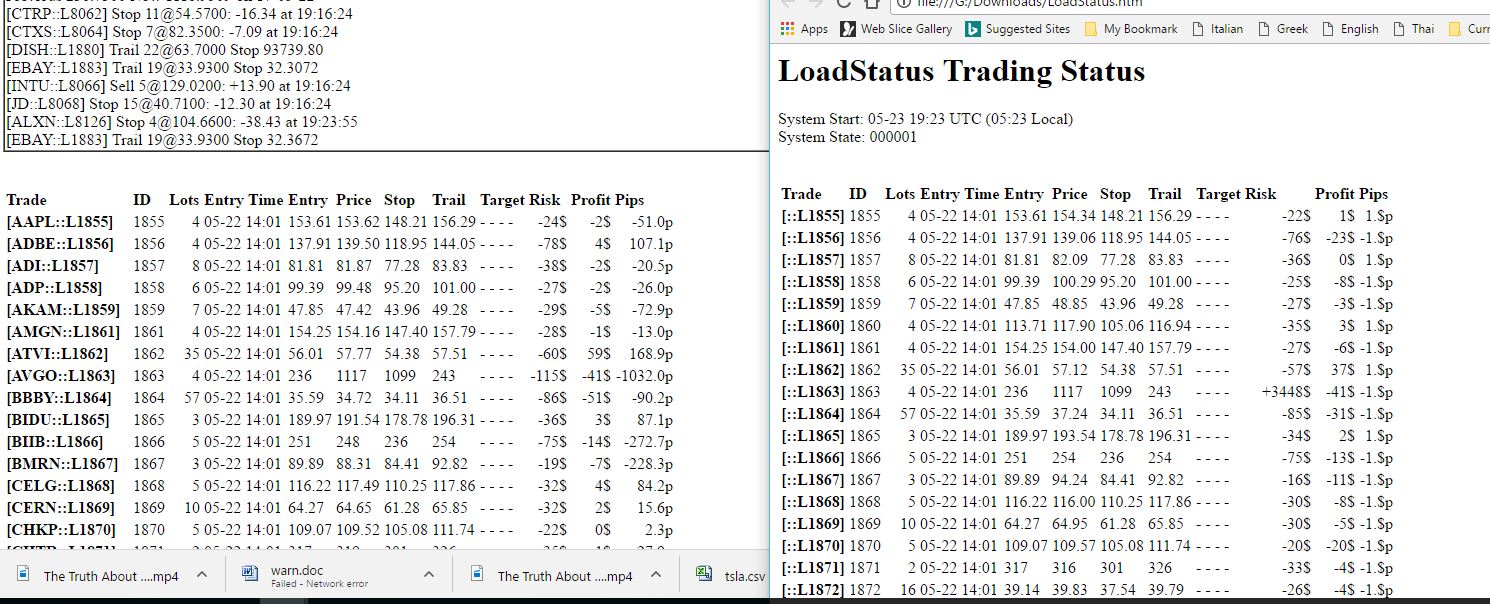Viewport: 1490px width, 604px height.
Task: Click the Bing icon for Suggested Sites
Action: pyautogui.click(x=973, y=29)
